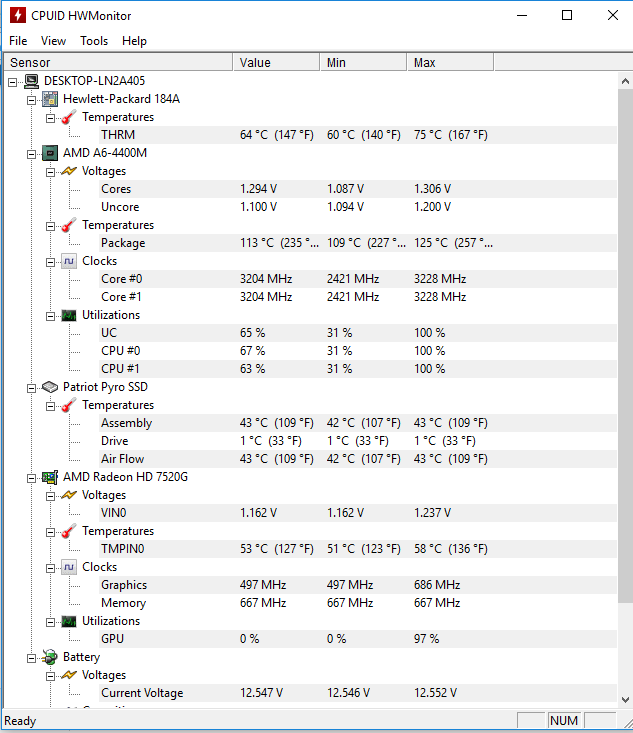Image resolution: width=633 pixels, height=733 pixels.
Task: Collapse the Patriot Pyro SSD node
Action: pyautogui.click(x=31, y=388)
